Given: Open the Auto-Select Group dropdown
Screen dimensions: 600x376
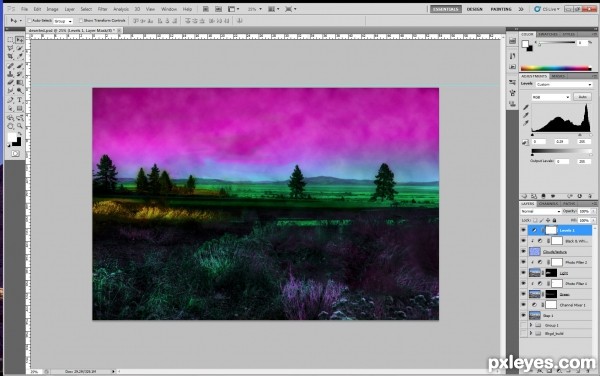Looking at the screenshot, I should click(63, 21).
